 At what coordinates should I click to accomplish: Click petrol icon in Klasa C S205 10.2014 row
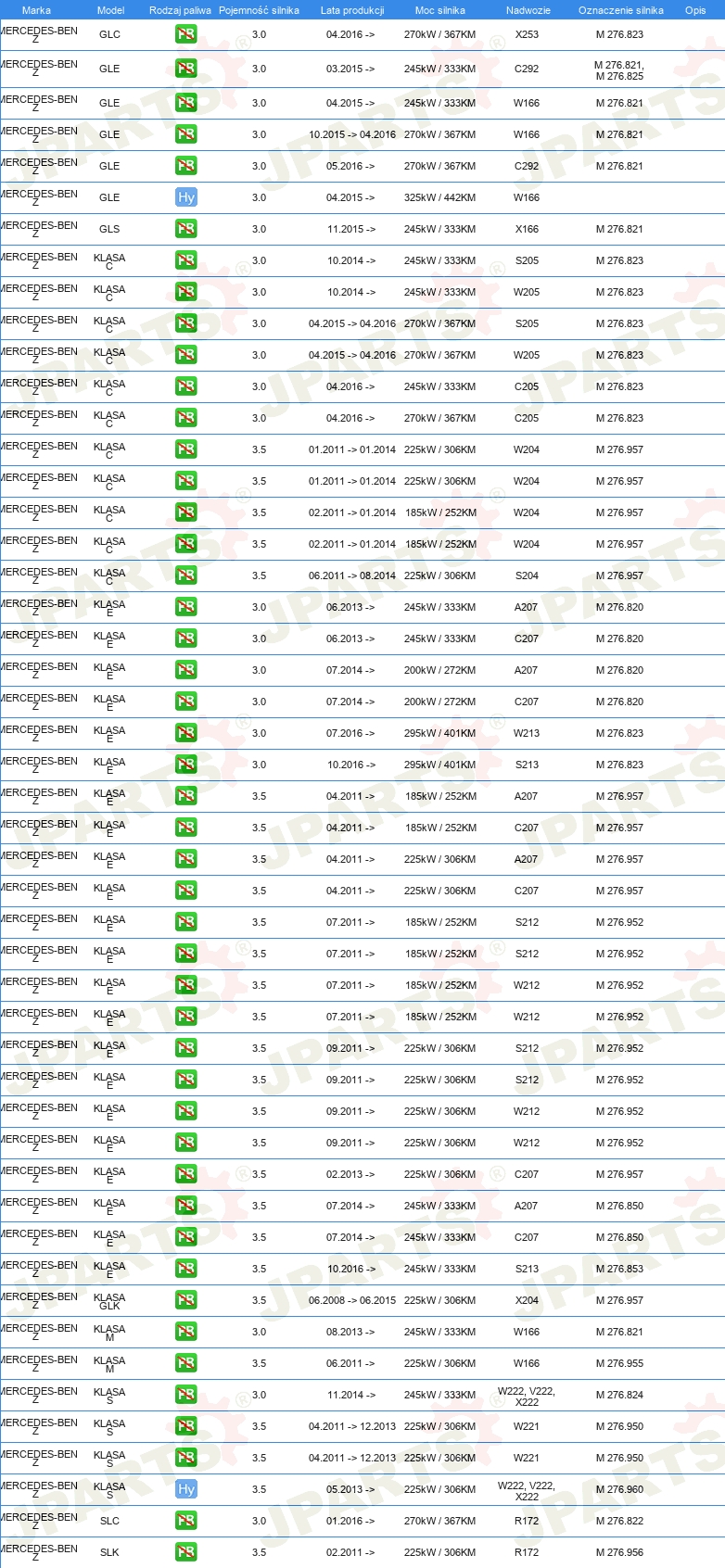click(x=186, y=260)
